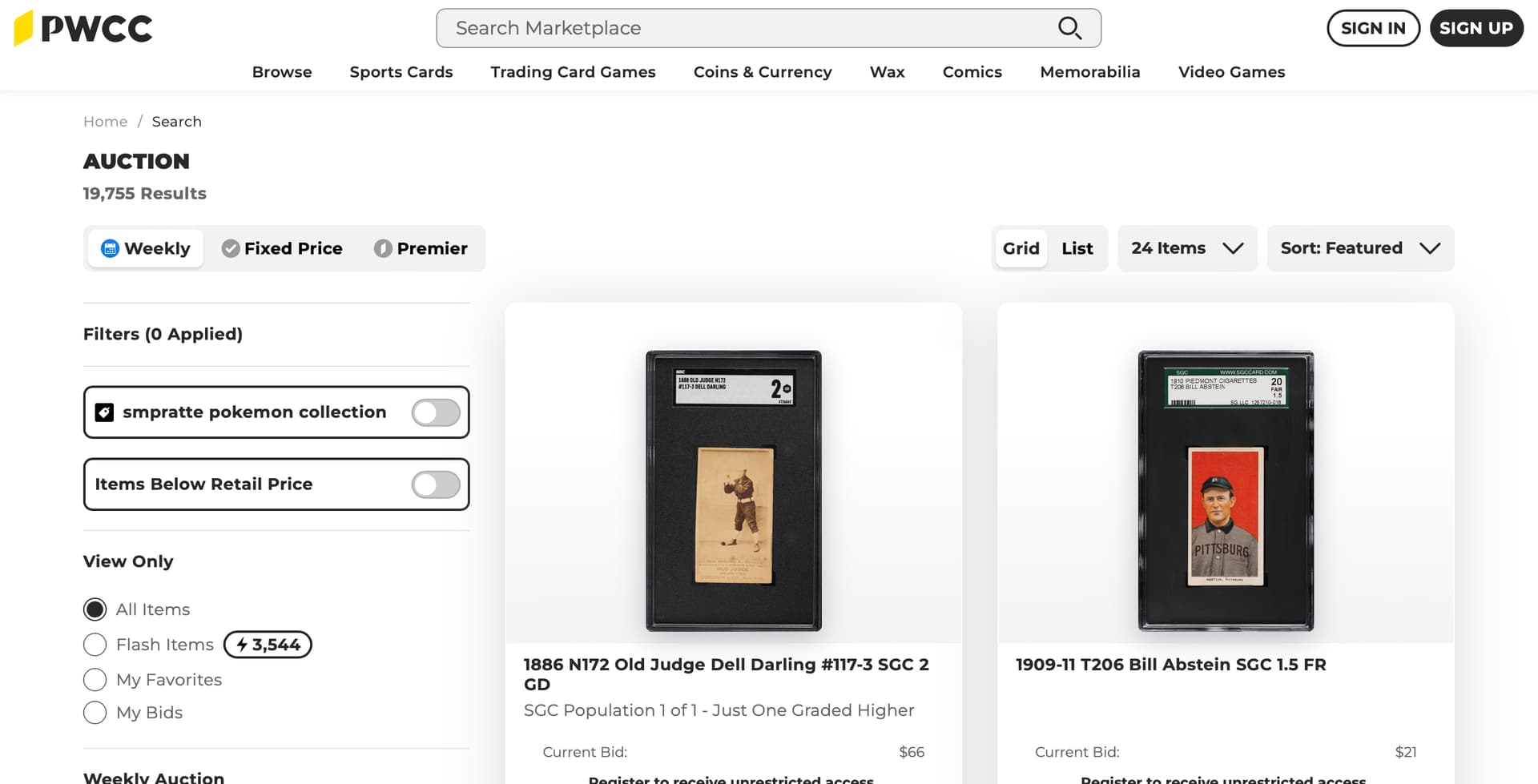Click the magnifying glass search icon

(x=1069, y=28)
